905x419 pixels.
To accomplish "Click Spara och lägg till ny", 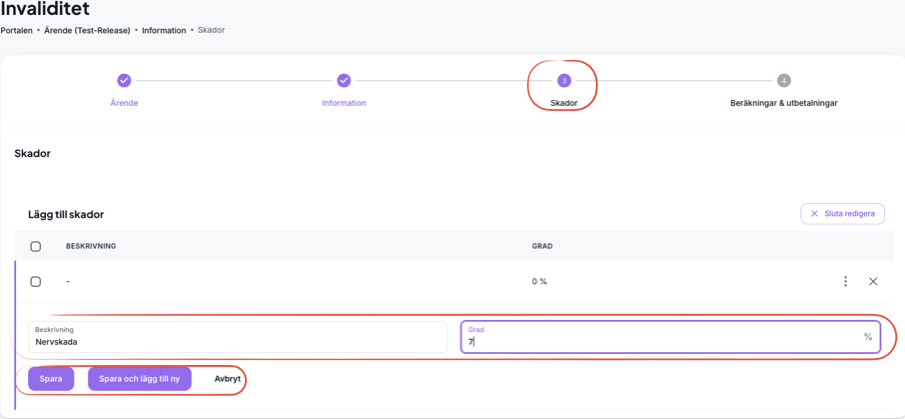I will point(139,379).
